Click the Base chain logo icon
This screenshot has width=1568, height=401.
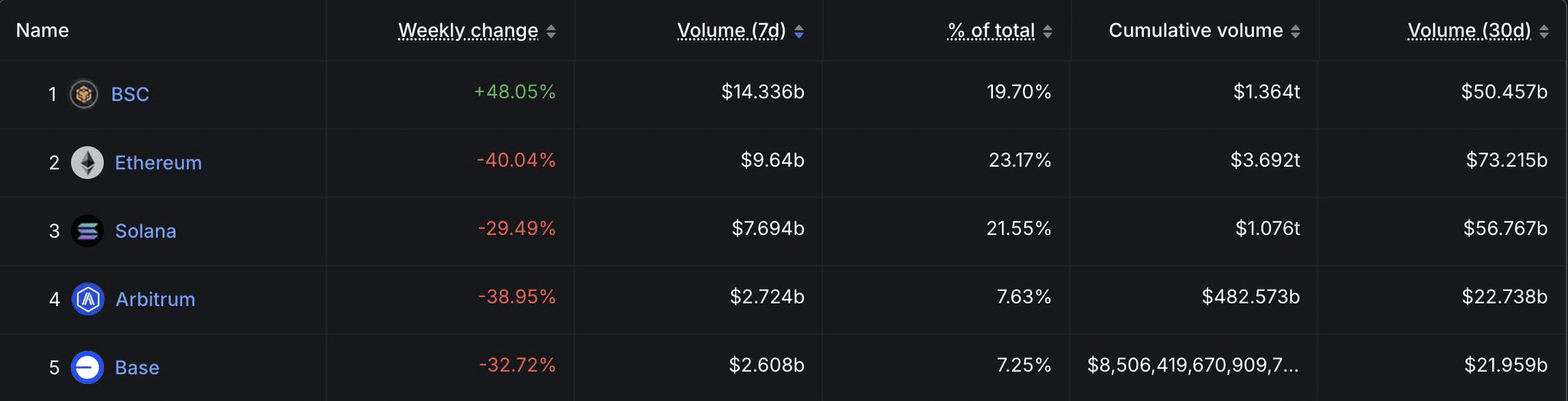(87, 367)
